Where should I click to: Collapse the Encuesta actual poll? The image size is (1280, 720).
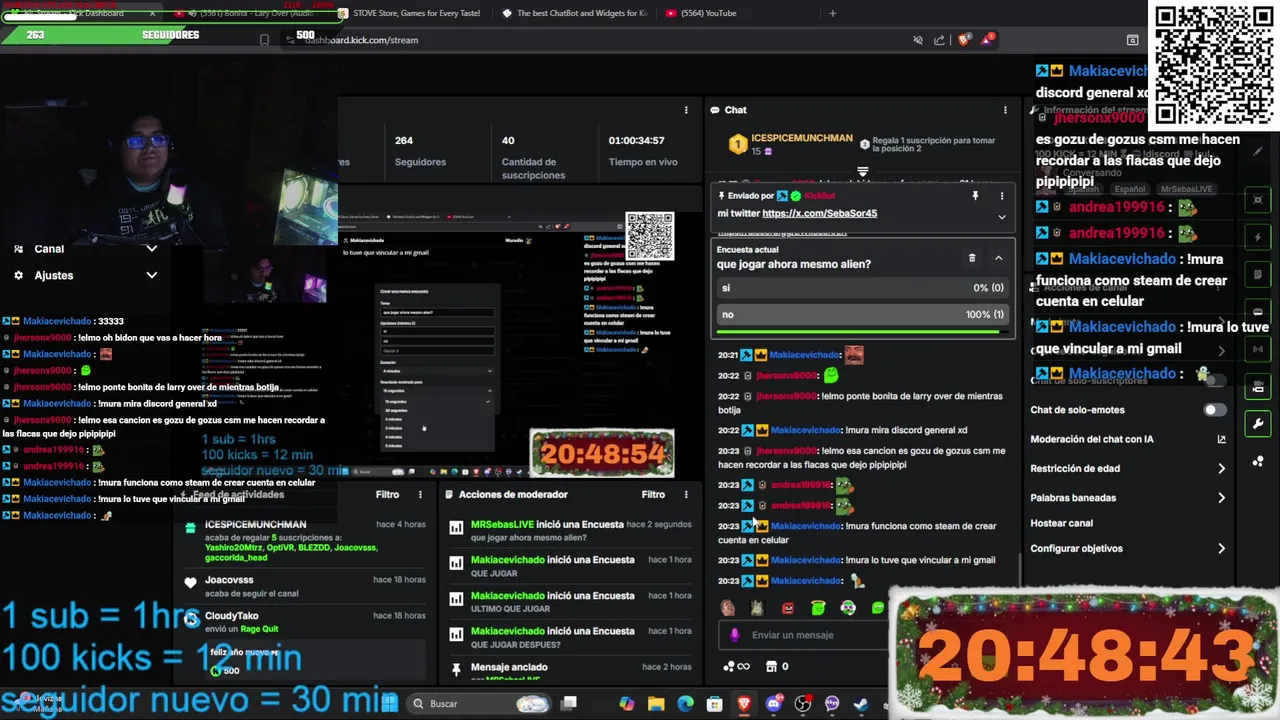[x=998, y=258]
